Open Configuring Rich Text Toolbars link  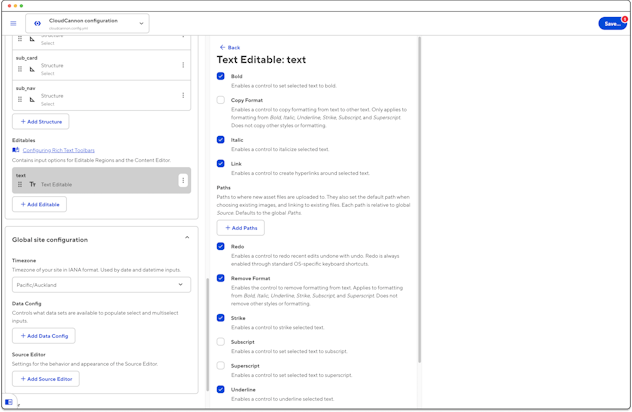[58, 150]
